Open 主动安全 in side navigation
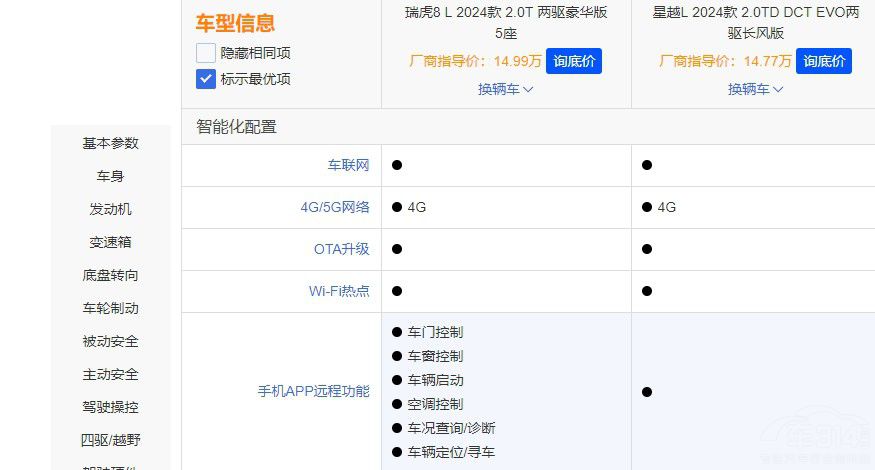This screenshot has height=470, width=875. [110, 374]
